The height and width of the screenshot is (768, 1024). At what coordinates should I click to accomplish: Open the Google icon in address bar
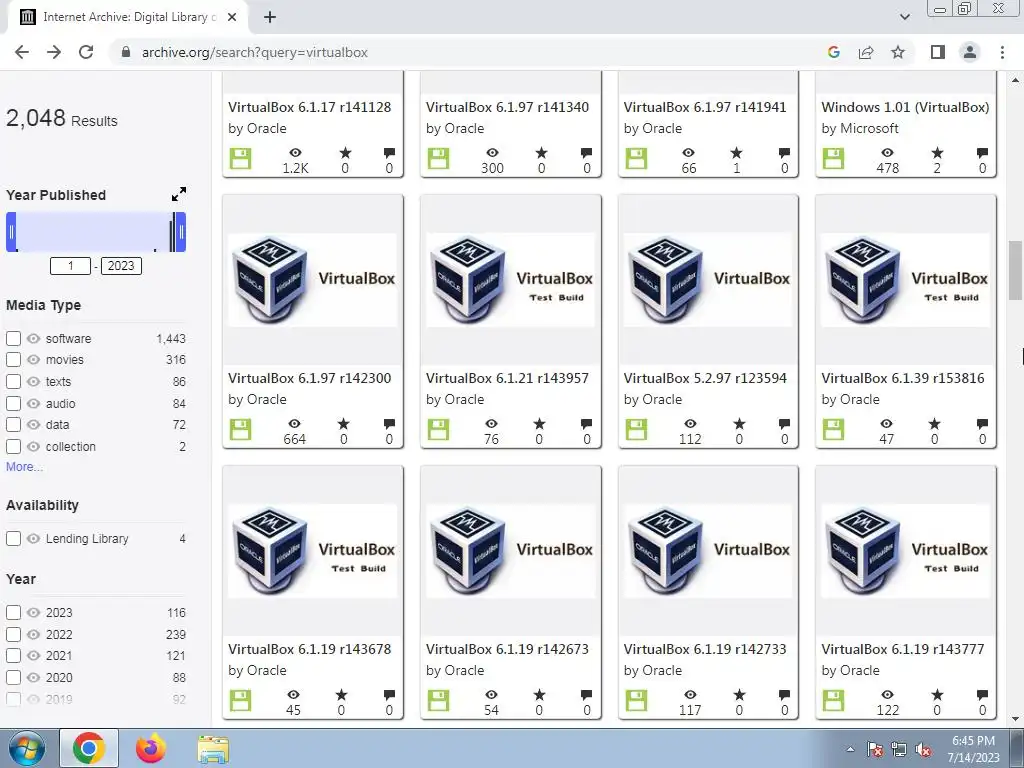(833, 52)
